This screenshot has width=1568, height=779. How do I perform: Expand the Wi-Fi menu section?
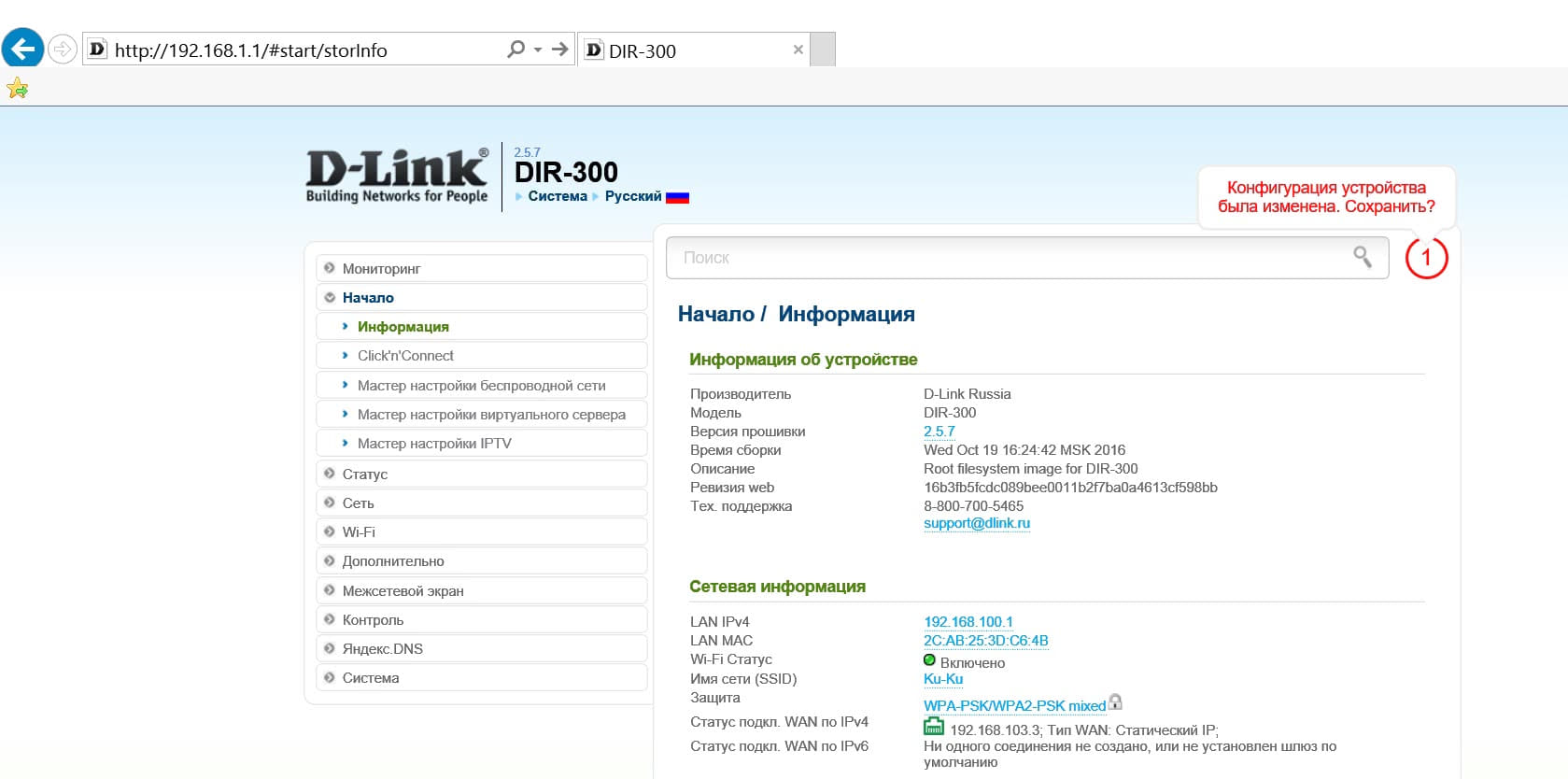pyautogui.click(x=359, y=531)
